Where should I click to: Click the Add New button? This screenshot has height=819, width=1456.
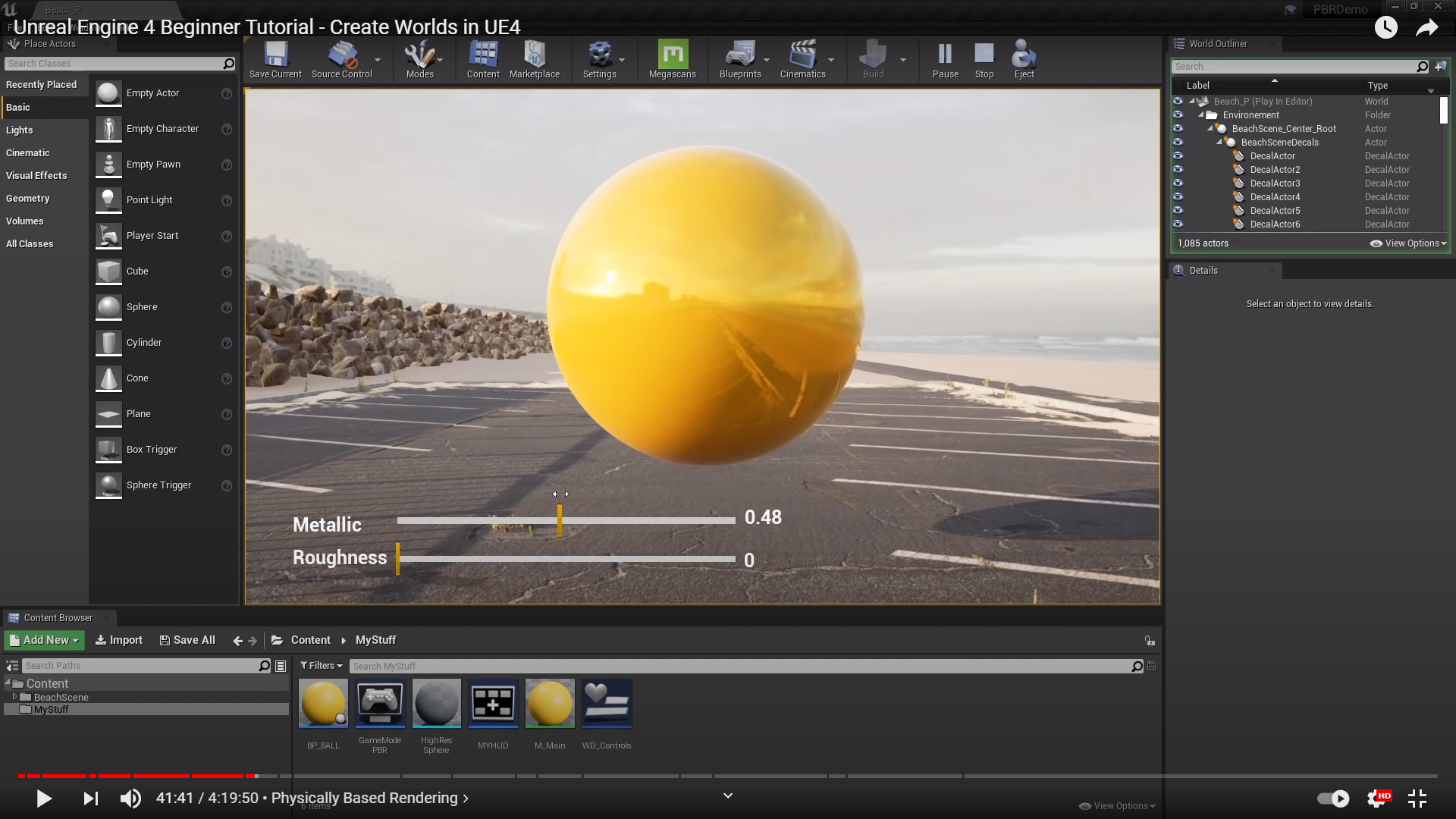click(45, 640)
